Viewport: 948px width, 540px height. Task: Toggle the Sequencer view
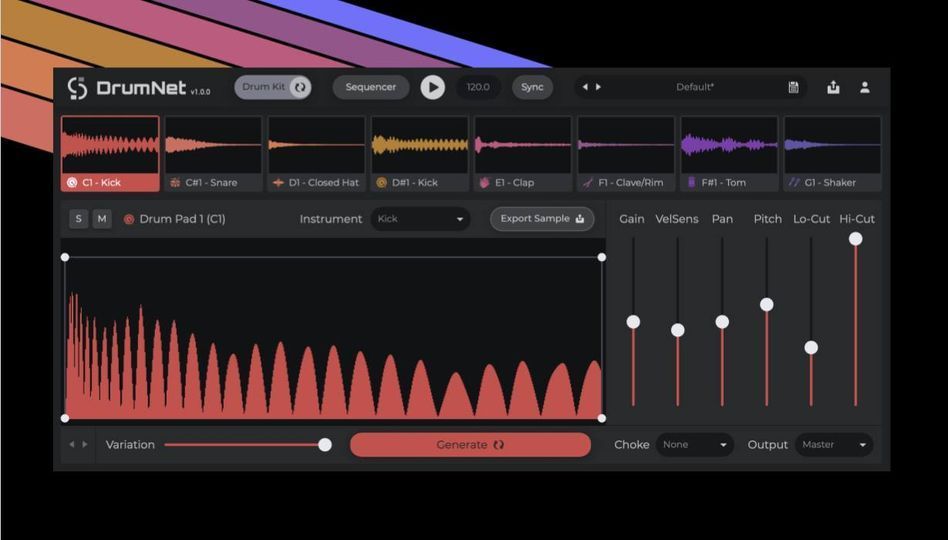tap(371, 87)
